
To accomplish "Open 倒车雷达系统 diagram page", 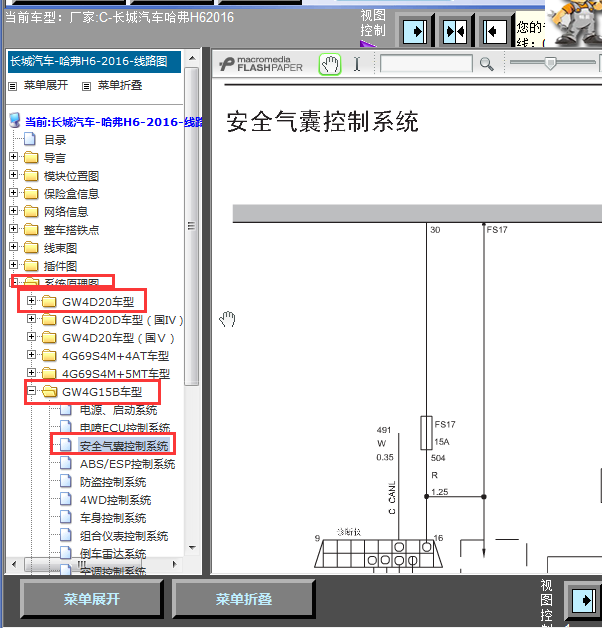I will point(113,554).
